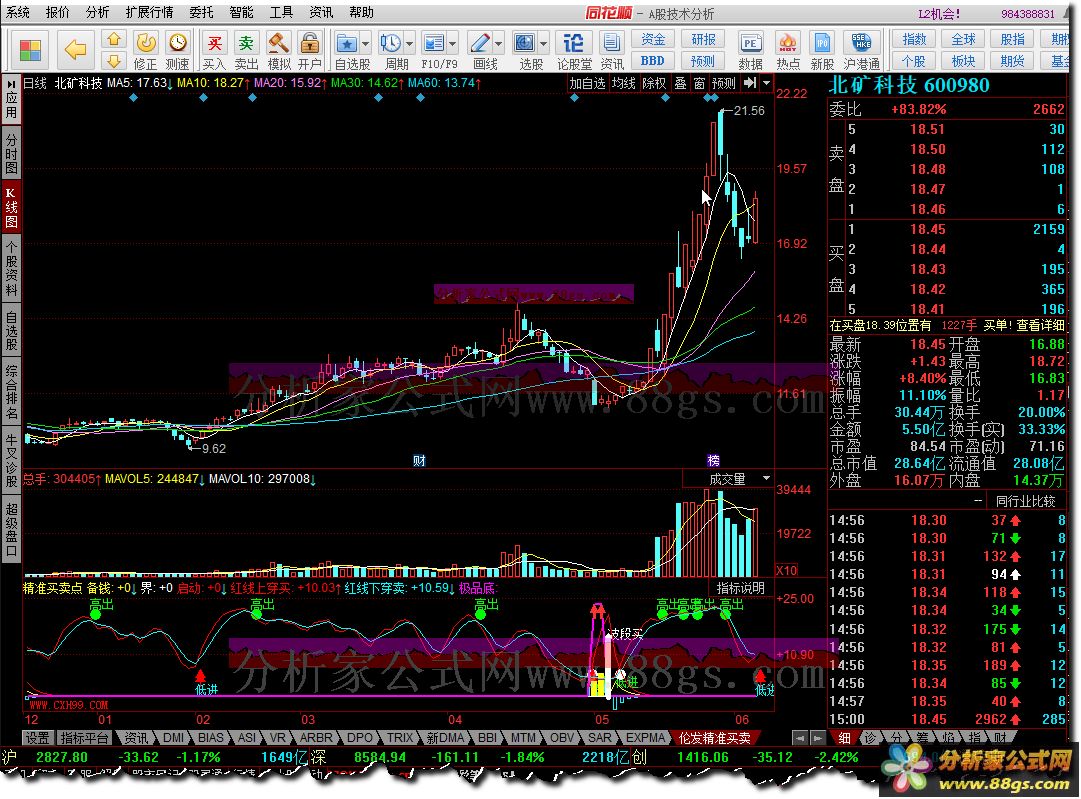Toggle the 除权 ex-rights adjustment
The width and height of the screenshot is (1081, 799).
[x=654, y=83]
